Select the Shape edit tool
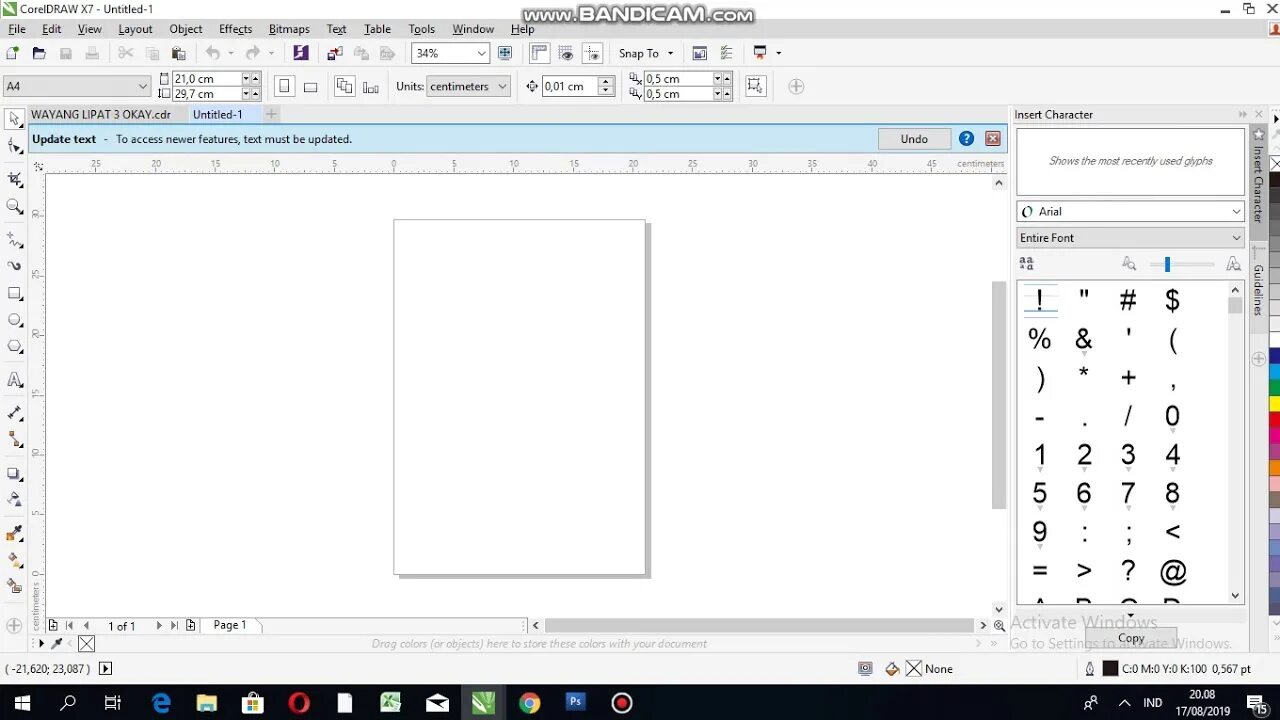 (14, 147)
